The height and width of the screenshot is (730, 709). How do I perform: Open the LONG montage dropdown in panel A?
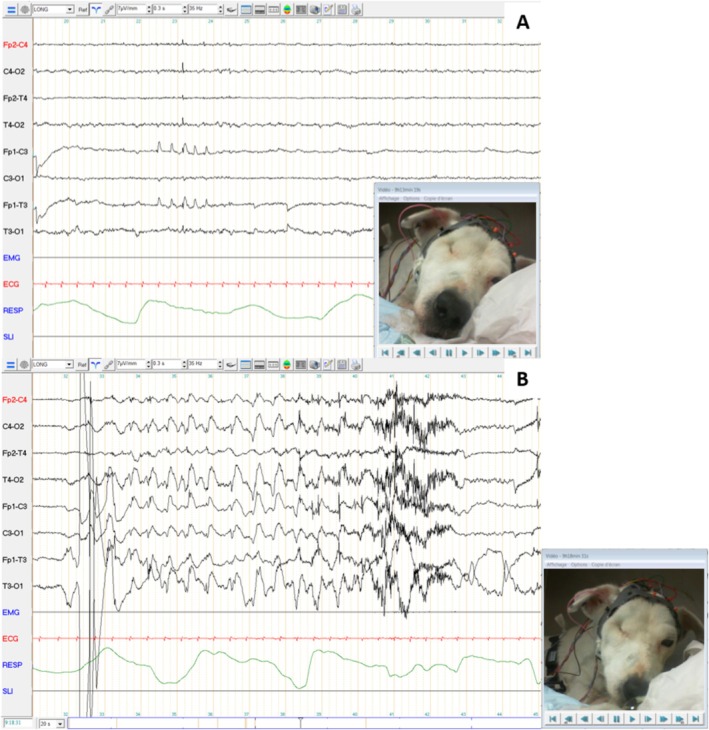point(53,9)
